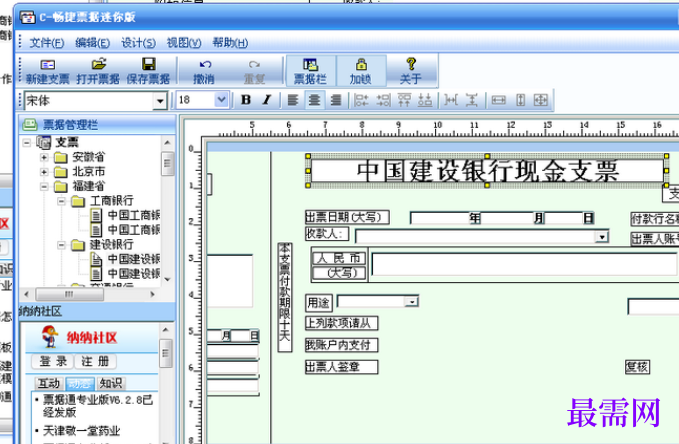This screenshot has height=444, width=679.
Task: Click the 登录 button in 纳纳社区
Action: [53, 361]
